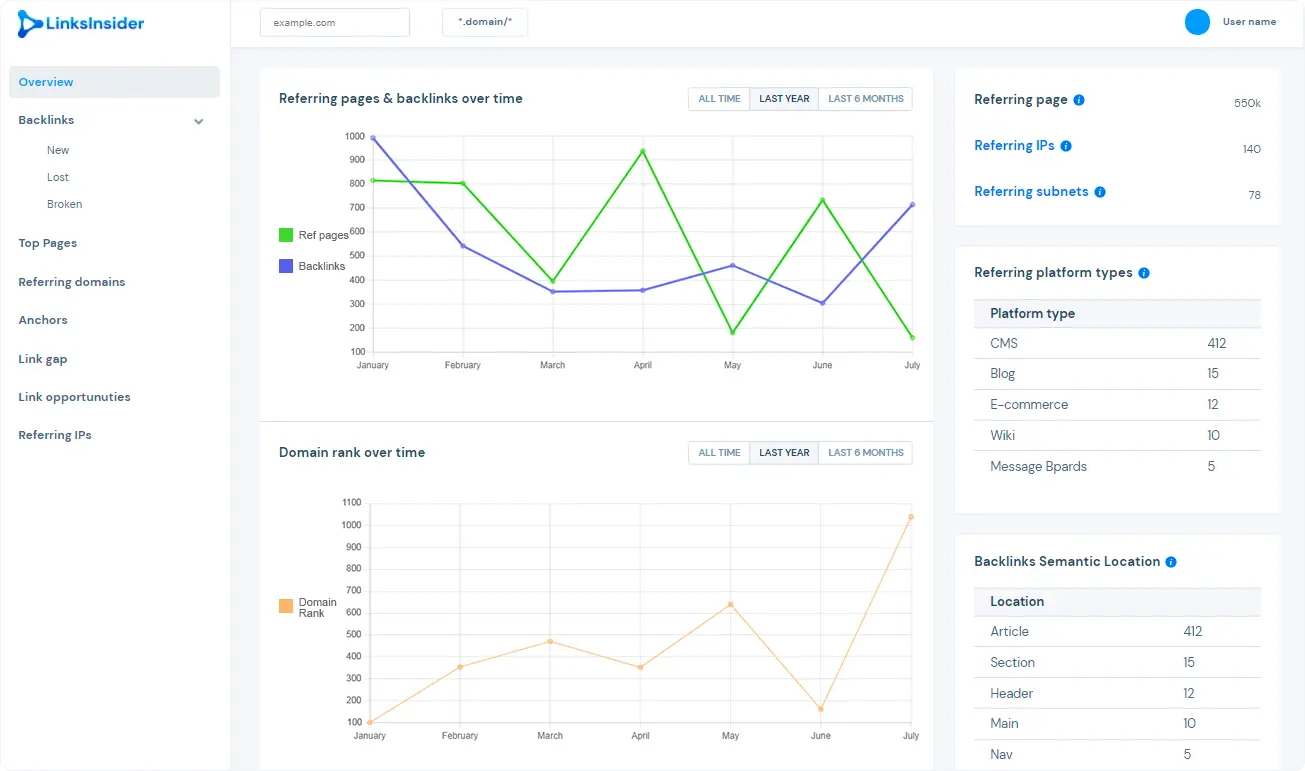The width and height of the screenshot is (1305, 771).
Task: Go to Top Pages
Action: 47,243
